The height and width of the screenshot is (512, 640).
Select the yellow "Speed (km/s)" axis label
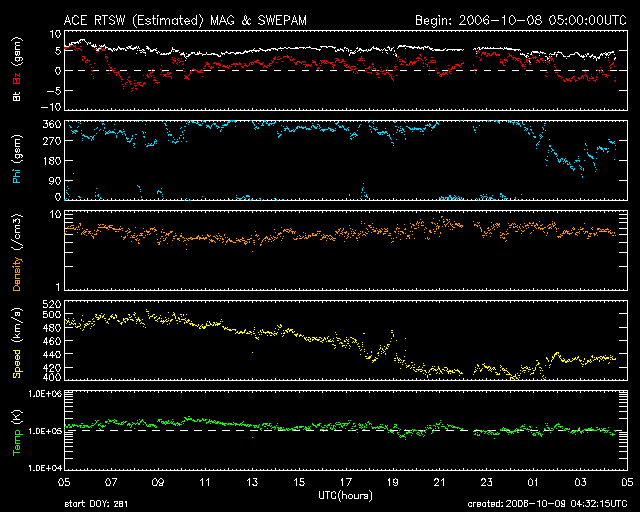click(x=17, y=343)
